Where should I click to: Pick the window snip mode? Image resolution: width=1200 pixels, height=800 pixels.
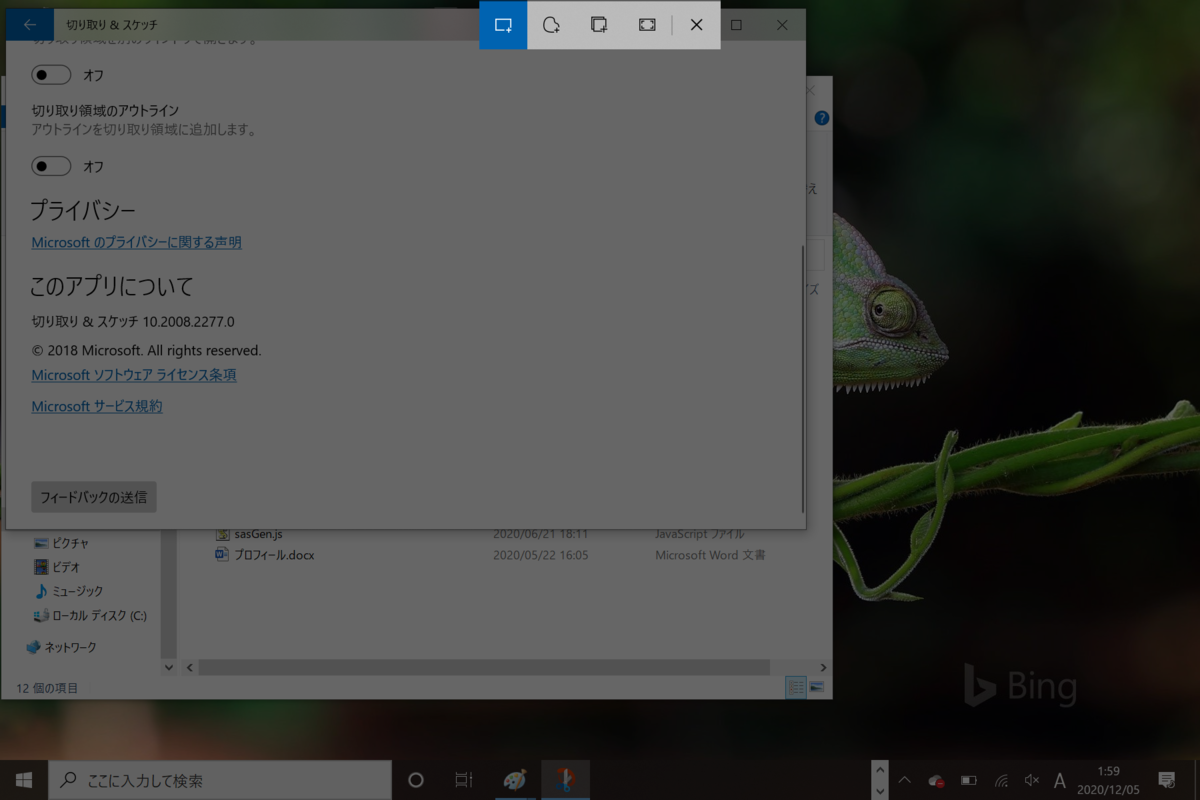click(x=599, y=25)
